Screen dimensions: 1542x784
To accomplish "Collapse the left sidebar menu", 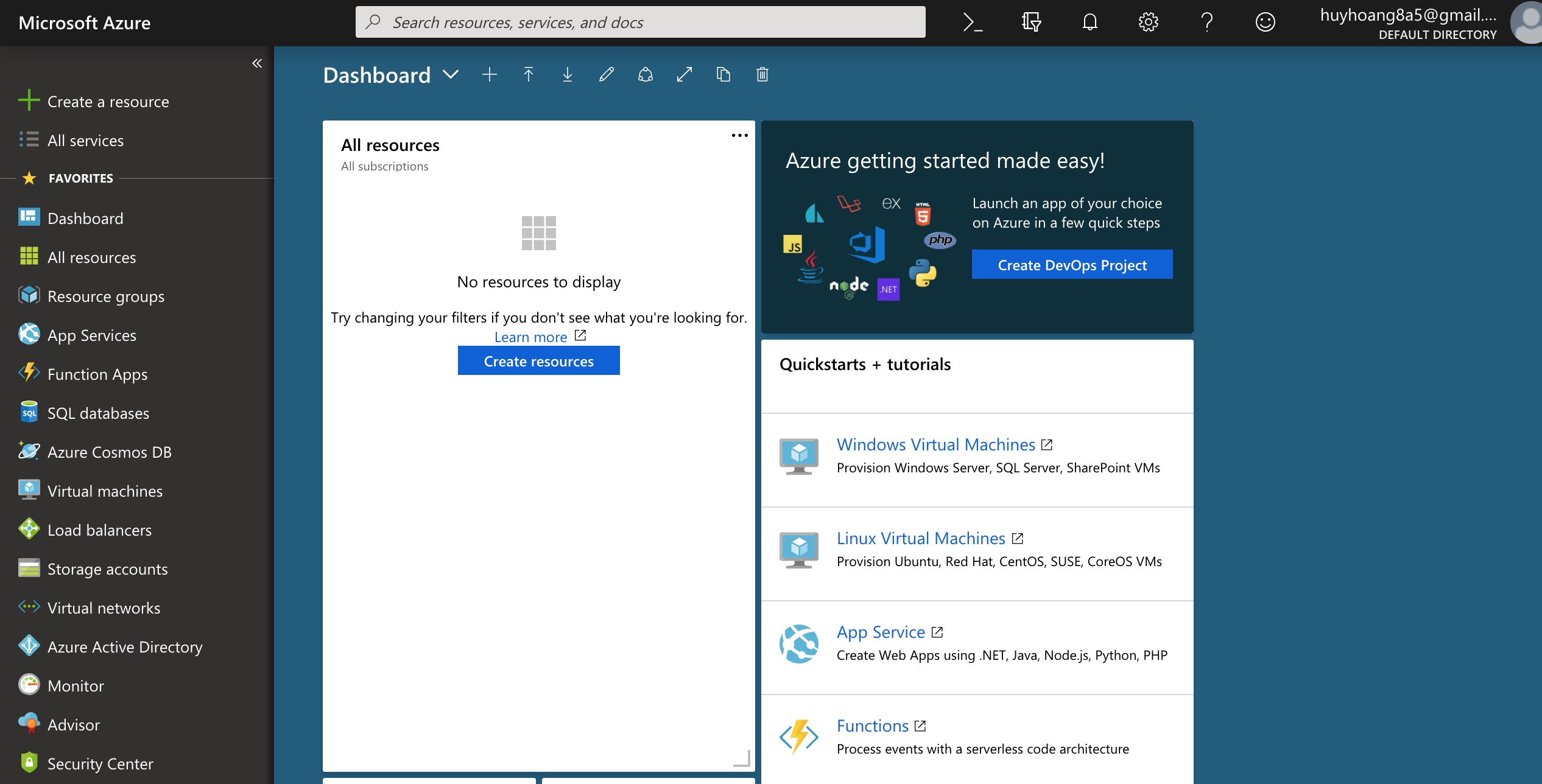I will (257, 63).
